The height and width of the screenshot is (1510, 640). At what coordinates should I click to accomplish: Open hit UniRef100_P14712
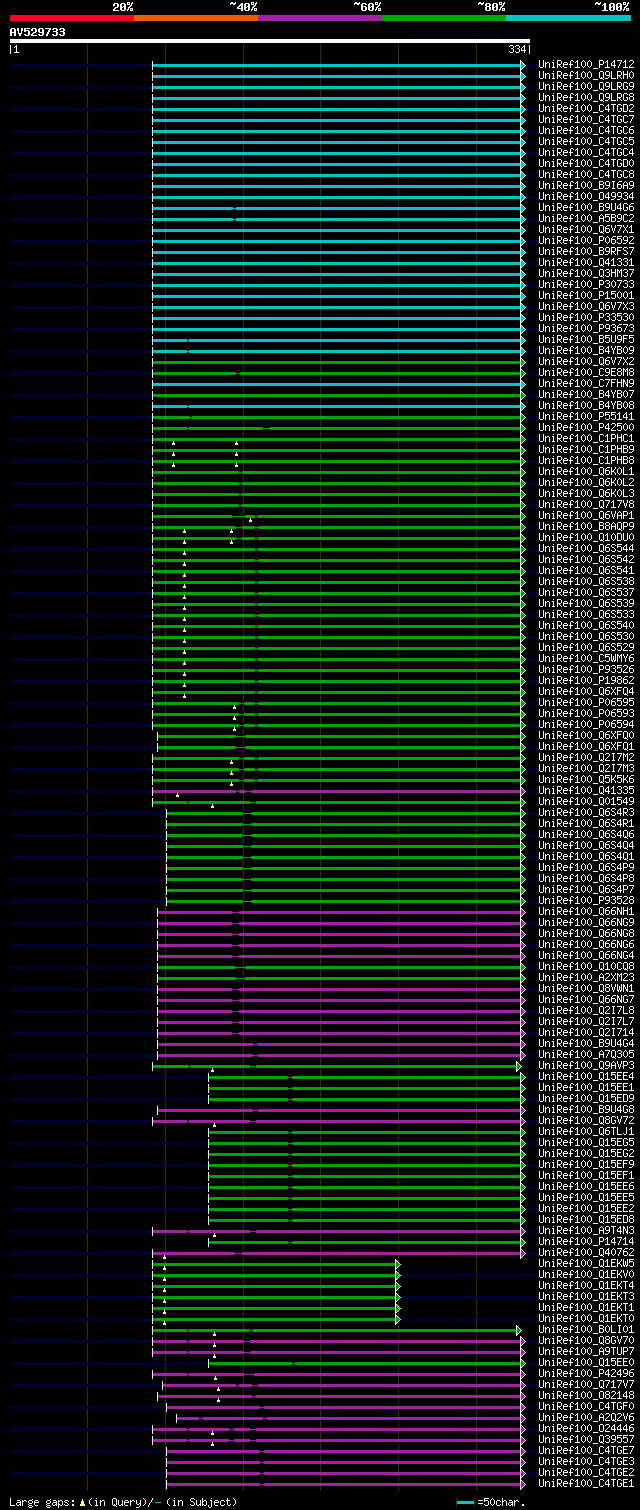(586, 64)
